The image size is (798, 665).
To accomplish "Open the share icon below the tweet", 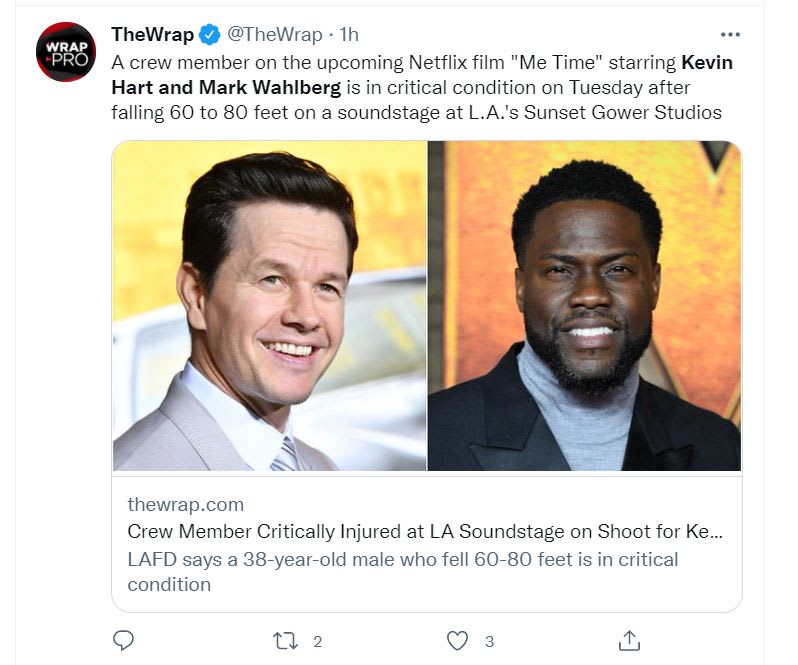I will 628,640.
